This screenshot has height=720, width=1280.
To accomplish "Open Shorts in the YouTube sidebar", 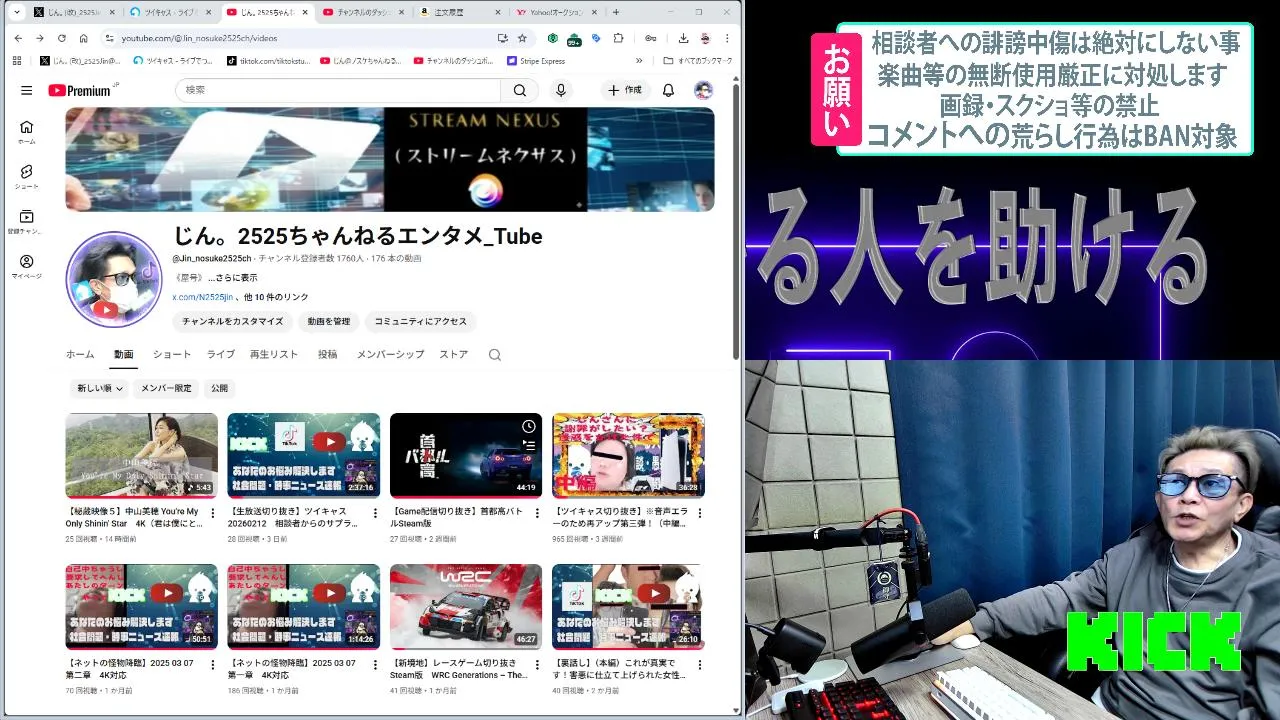I will [x=26, y=177].
